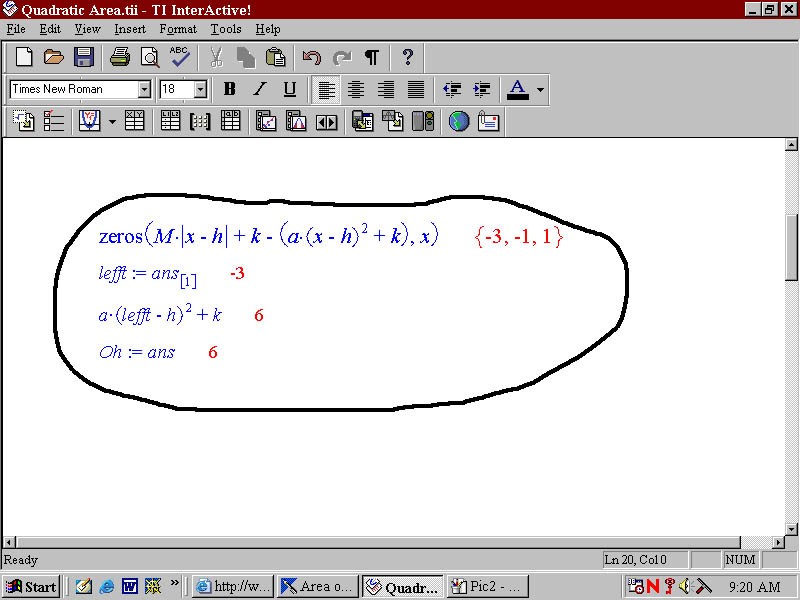
Task: Run the ABC spell check
Action: [x=179, y=57]
